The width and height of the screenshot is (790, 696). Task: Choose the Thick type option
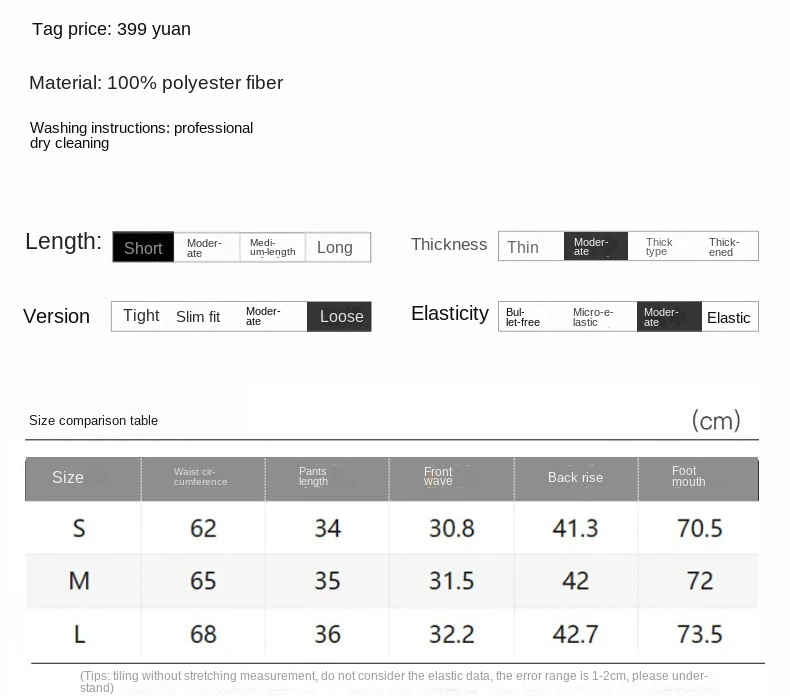point(659,247)
